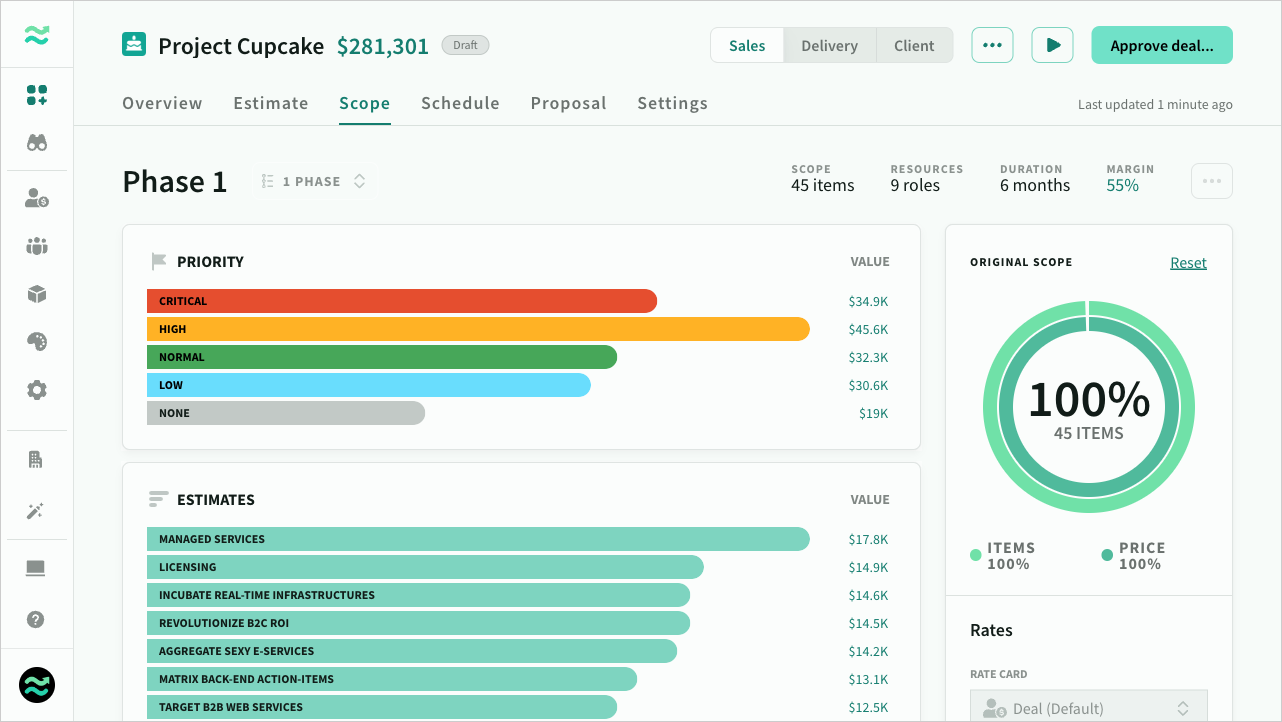Open the Estimate tab

(x=271, y=103)
